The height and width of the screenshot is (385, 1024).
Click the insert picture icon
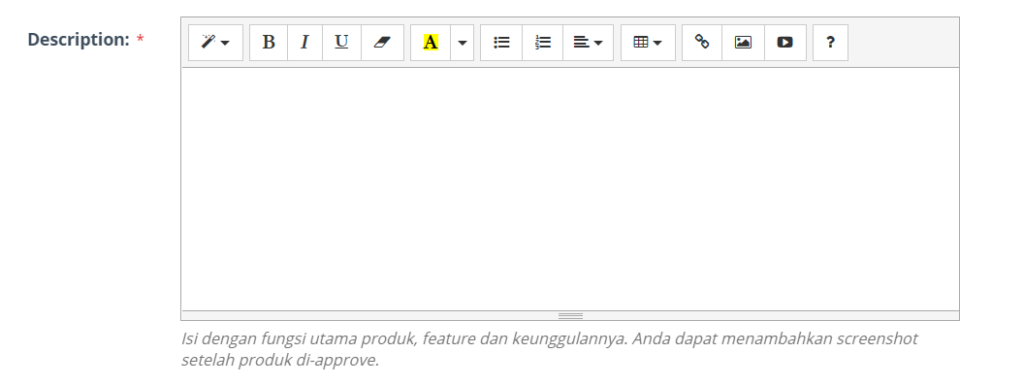tap(743, 42)
